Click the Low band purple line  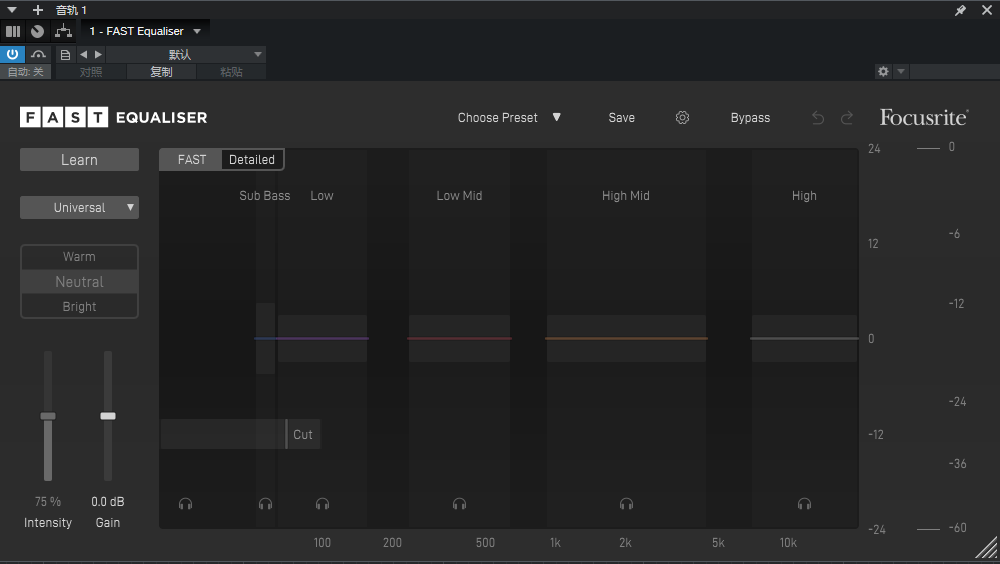click(323, 338)
